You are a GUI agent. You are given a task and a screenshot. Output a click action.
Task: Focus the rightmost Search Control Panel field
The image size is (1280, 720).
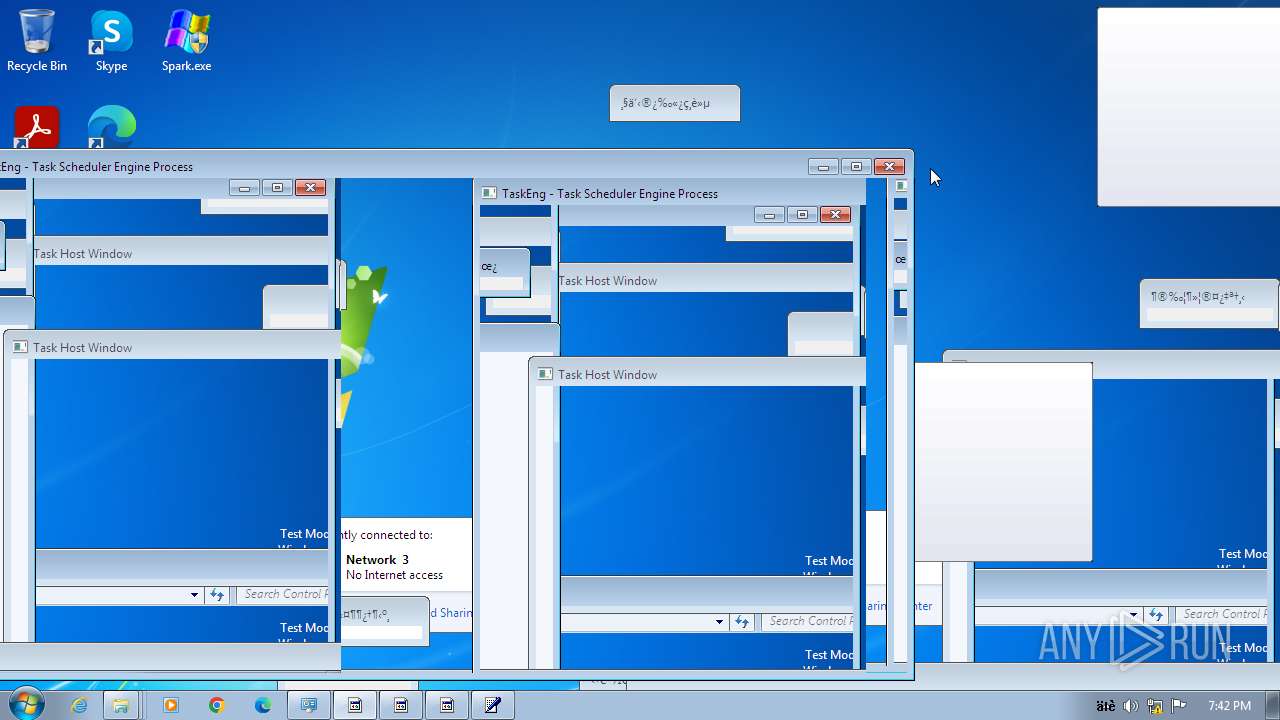pos(1223,614)
